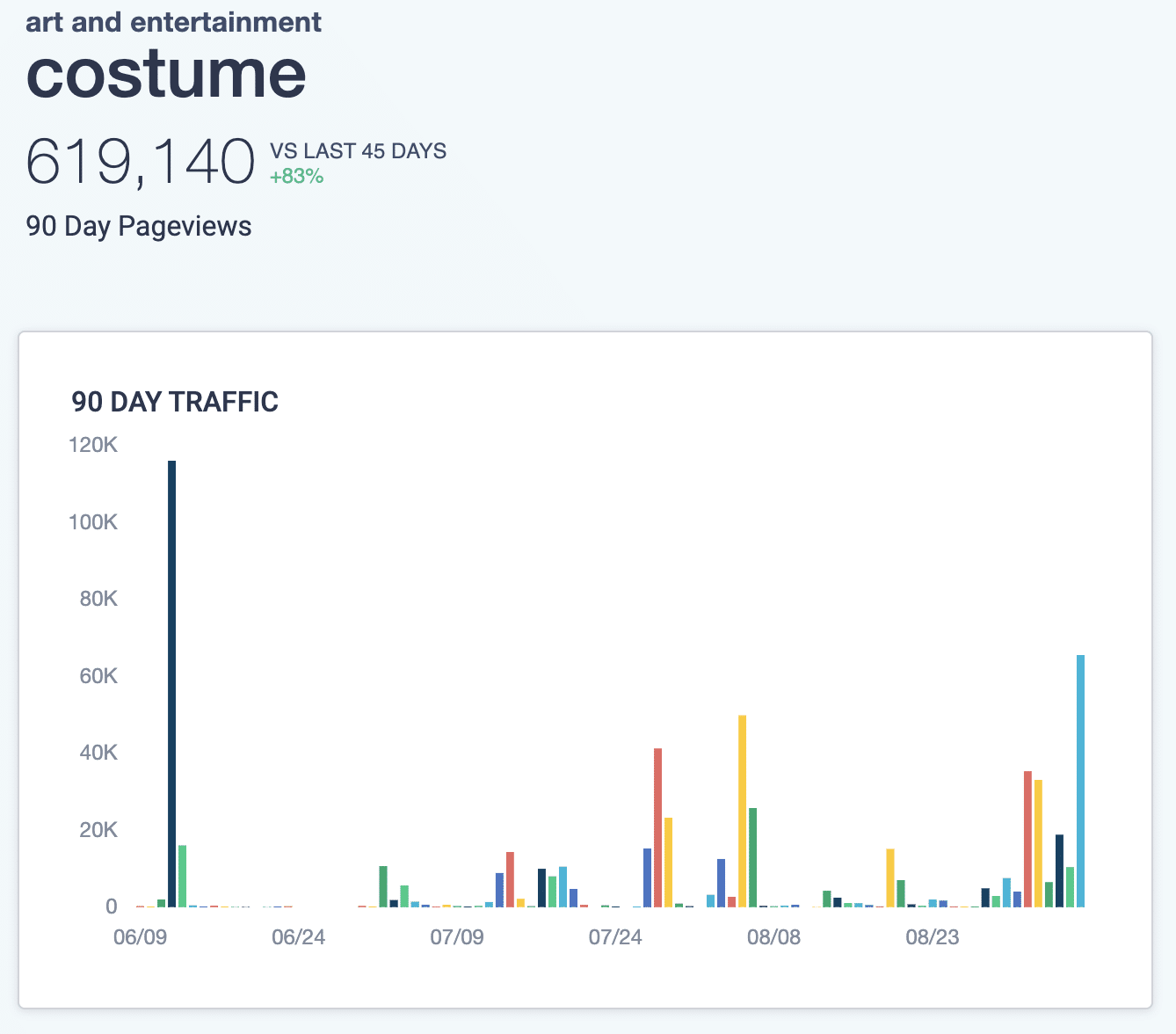Click the 619,140 pageviews number
The width and height of the screenshot is (1176, 1034).
(x=141, y=162)
